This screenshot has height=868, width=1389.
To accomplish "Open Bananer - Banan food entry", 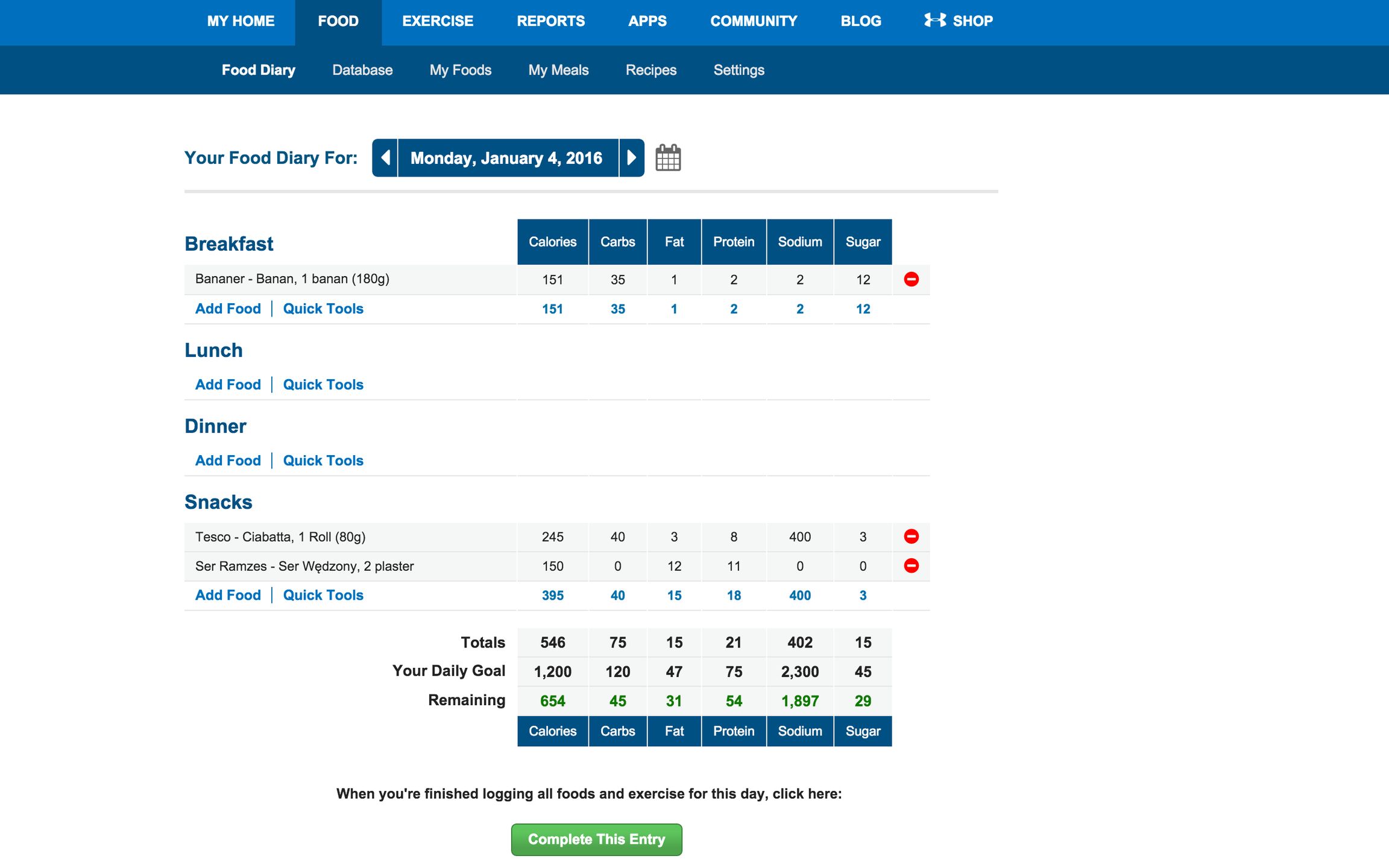I will coord(292,279).
